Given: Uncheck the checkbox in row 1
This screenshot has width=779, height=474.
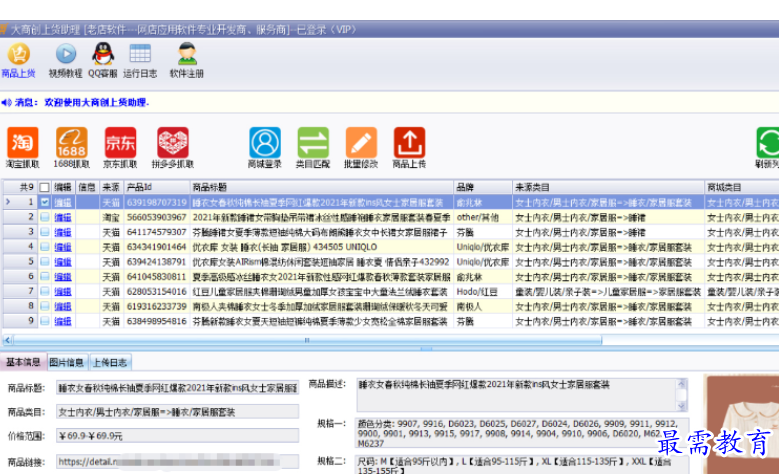Looking at the screenshot, I should point(45,202).
